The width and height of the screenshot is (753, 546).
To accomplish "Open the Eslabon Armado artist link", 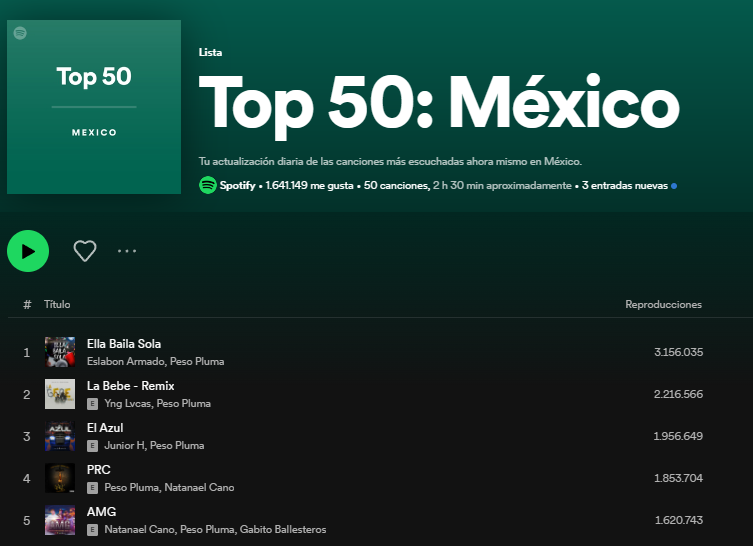I will click(x=126, y=361).
